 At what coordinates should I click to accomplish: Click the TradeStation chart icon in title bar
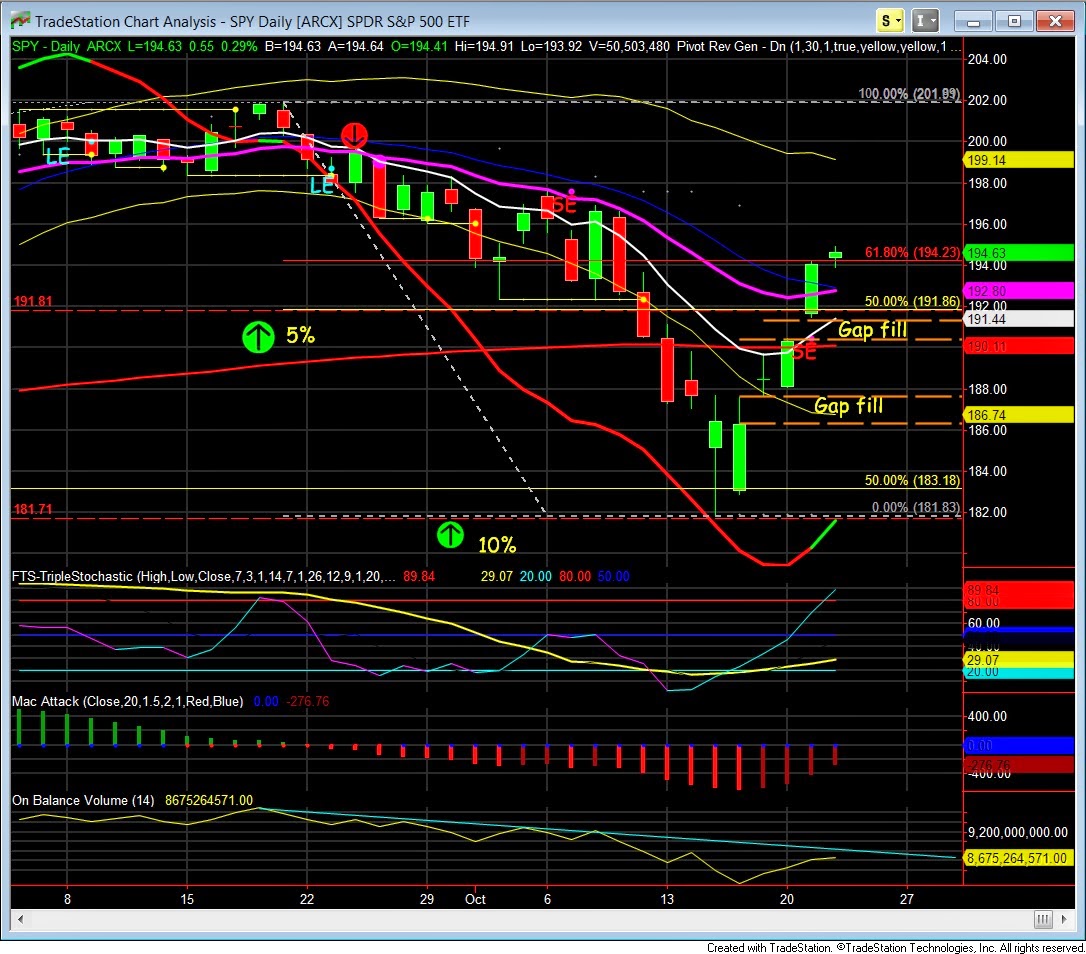pyautogui.click(x=20, y=21)
